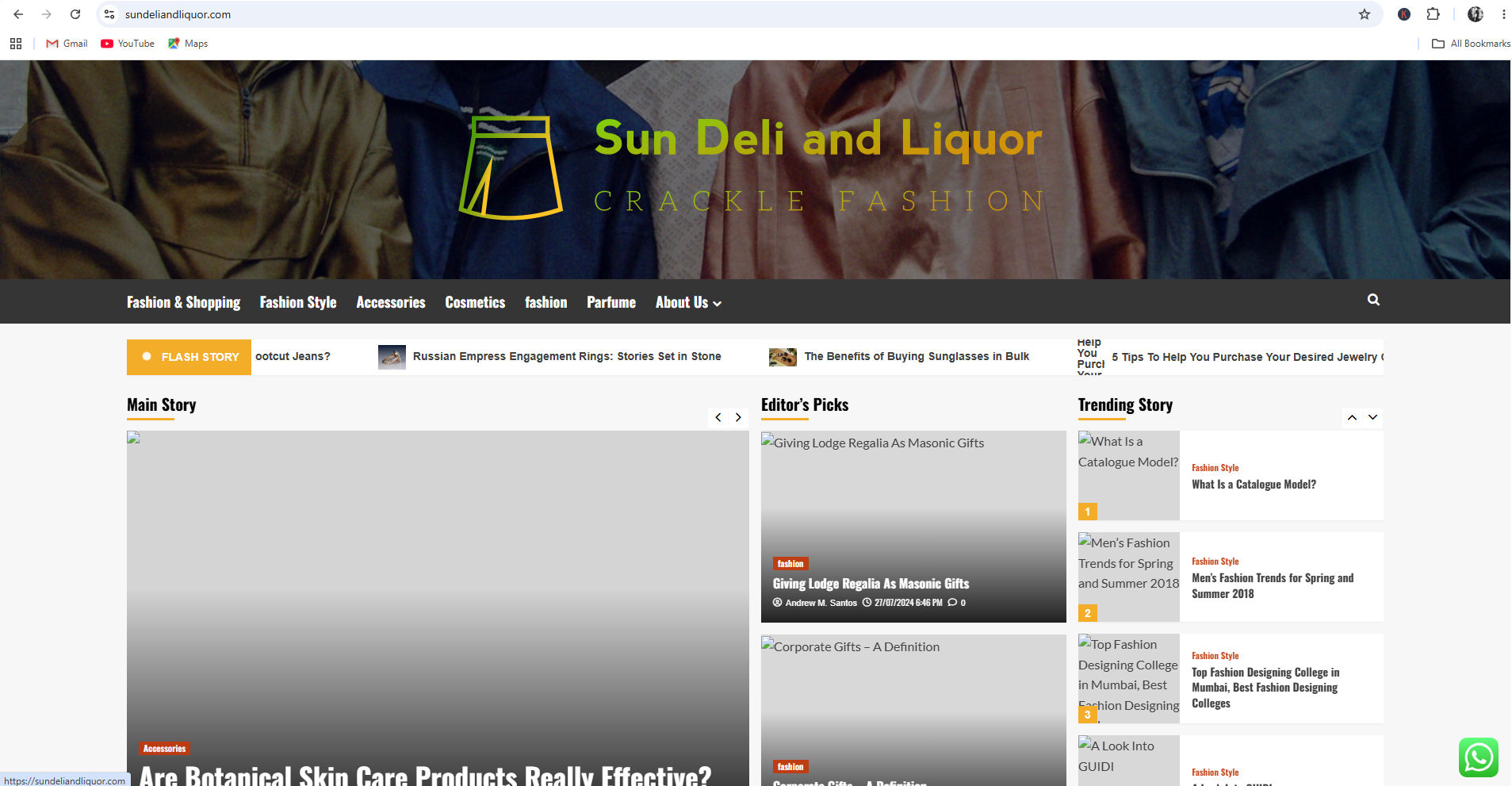
Task: Open the Chrome three-dot menu
Action: coord(1503,14)
